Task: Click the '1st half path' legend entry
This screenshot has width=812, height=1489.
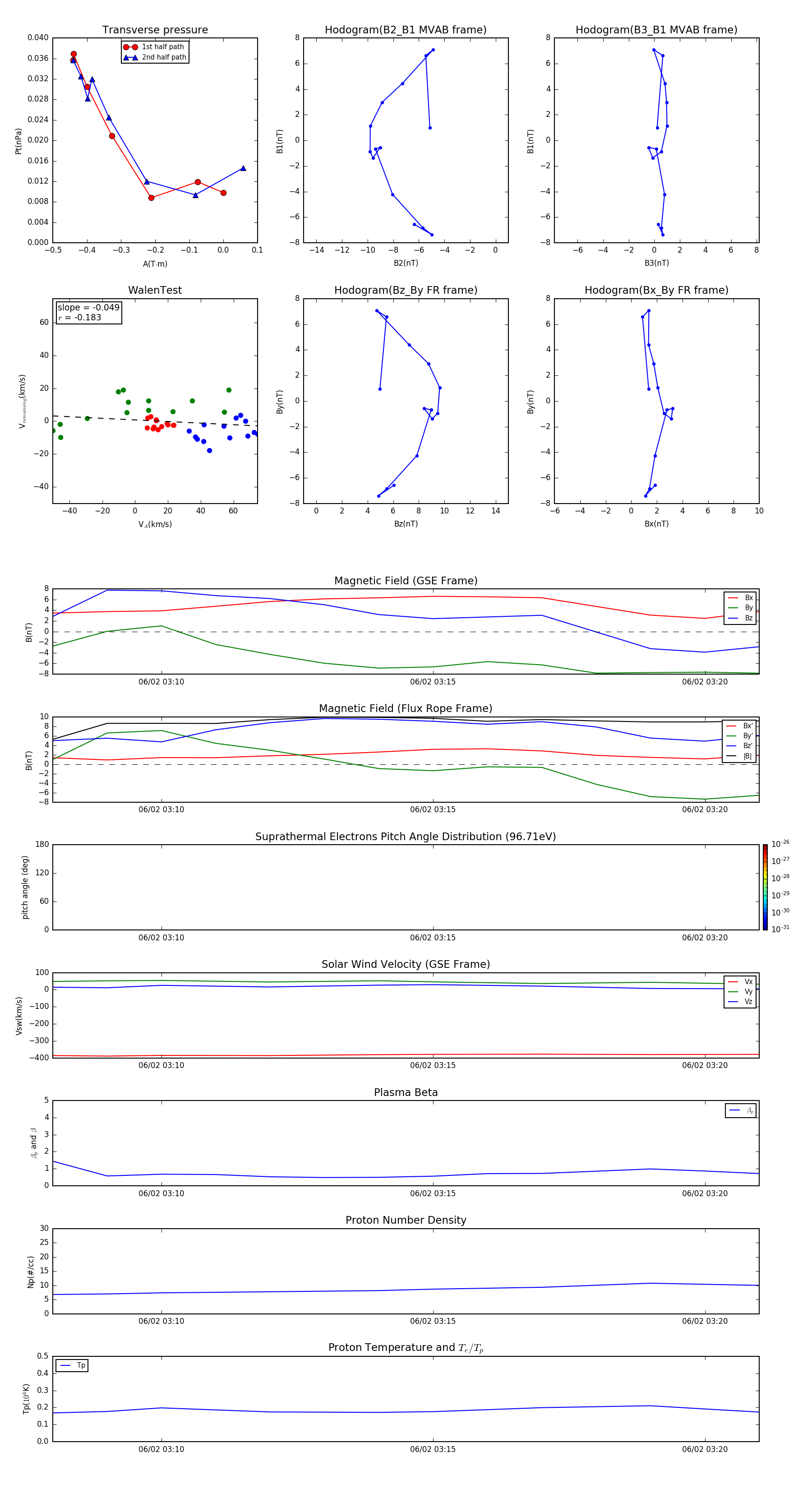Action: click(x=154, y=47)
